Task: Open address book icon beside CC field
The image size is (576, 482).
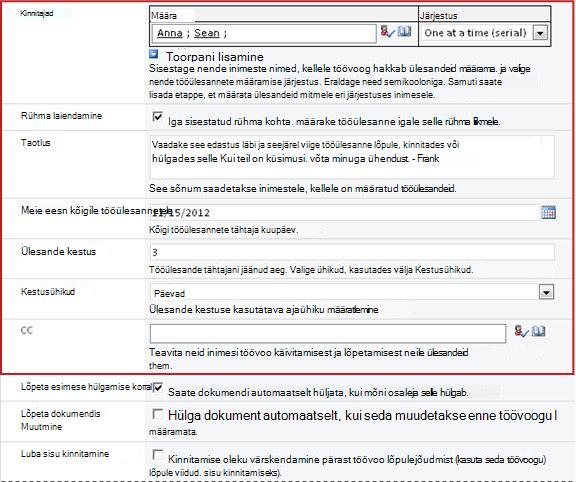Action: [539, 331]
